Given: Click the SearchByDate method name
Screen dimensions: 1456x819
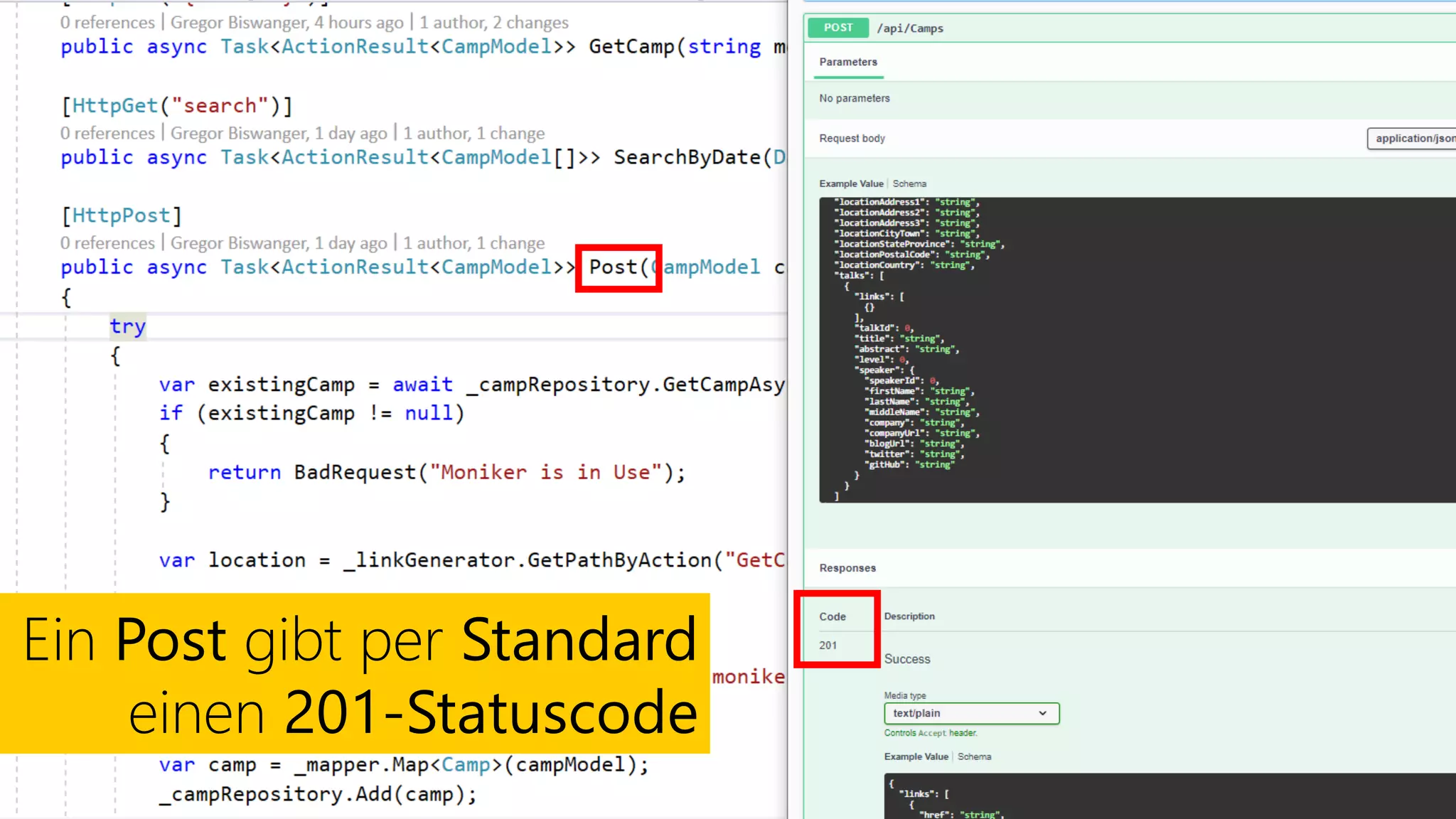Looking at the screenshot, I should pyautogui.click(x=687, y=157).
